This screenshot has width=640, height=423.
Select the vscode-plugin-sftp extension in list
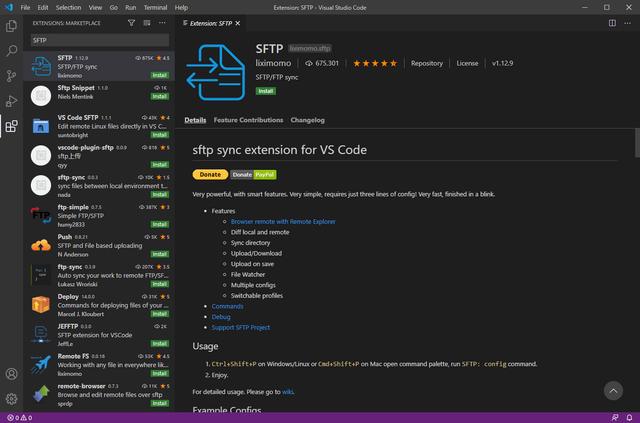click(99, 156)
